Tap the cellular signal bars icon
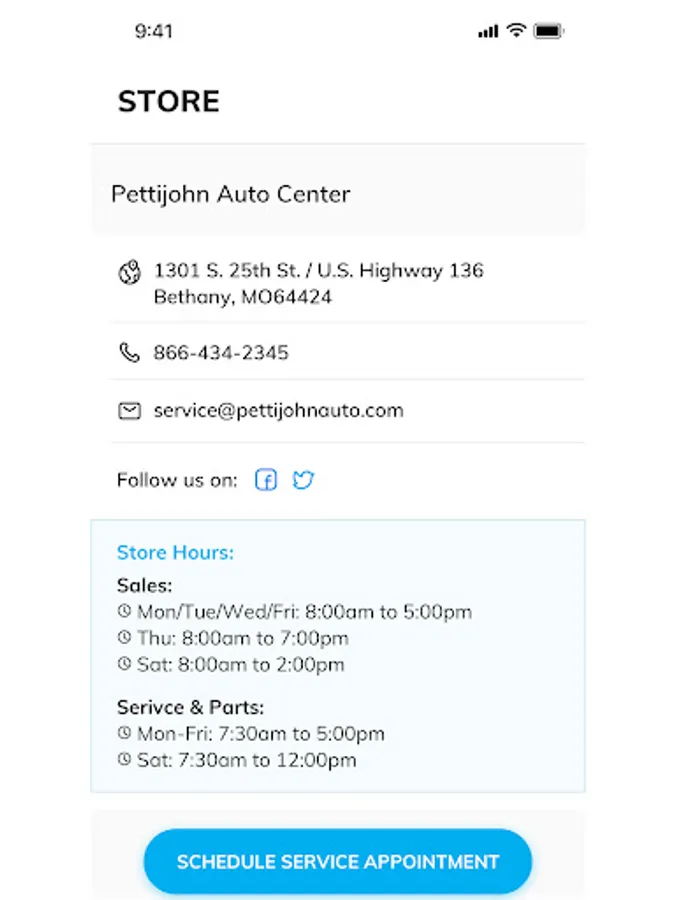This screenshot has height=900, width=675. pyautogui.click(x=488, y=32)
